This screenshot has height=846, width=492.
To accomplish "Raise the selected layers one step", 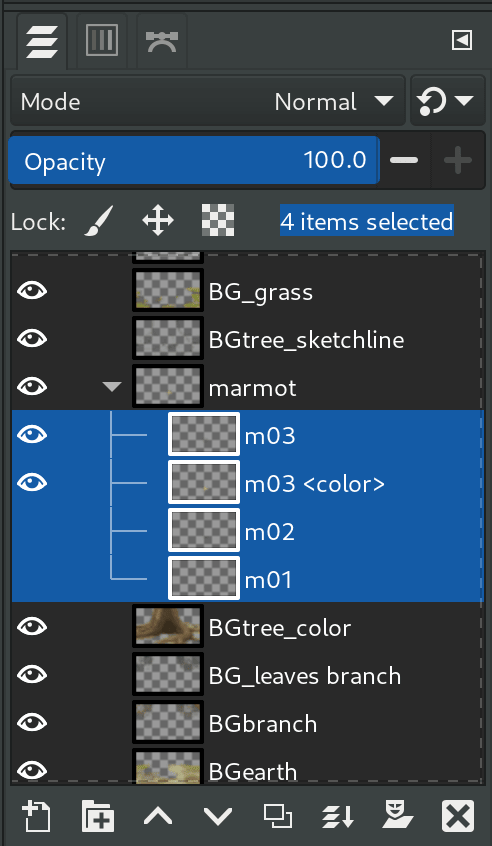I will 158,816.
